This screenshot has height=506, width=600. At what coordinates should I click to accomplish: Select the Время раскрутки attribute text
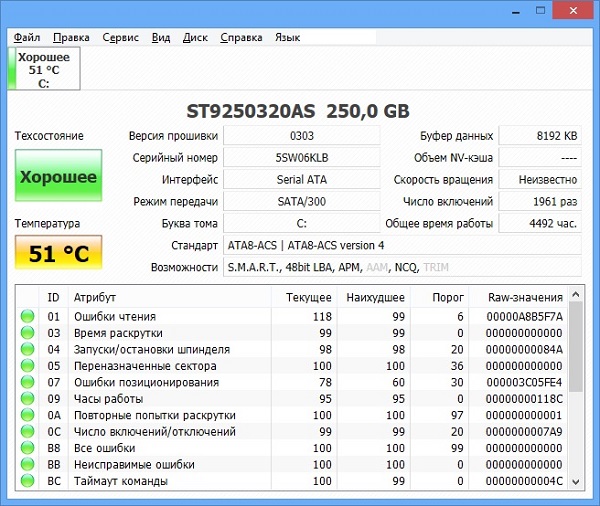pyautogui.click(x=118, y=333)
